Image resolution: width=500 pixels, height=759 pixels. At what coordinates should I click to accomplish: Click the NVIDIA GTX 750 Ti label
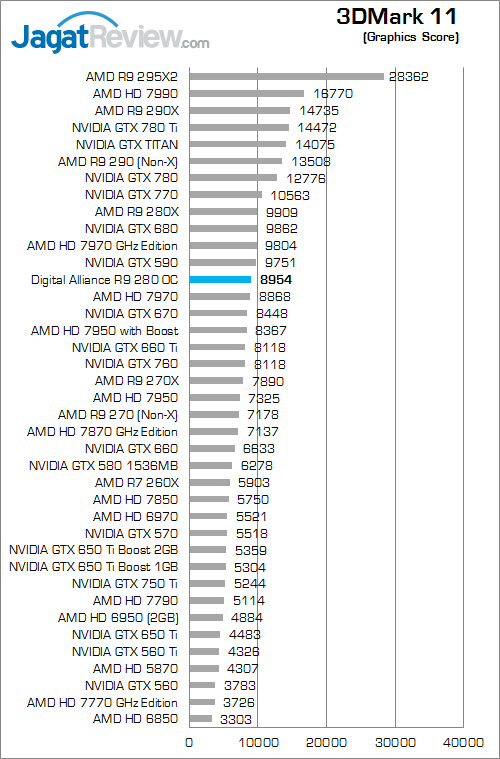(125, 584)
